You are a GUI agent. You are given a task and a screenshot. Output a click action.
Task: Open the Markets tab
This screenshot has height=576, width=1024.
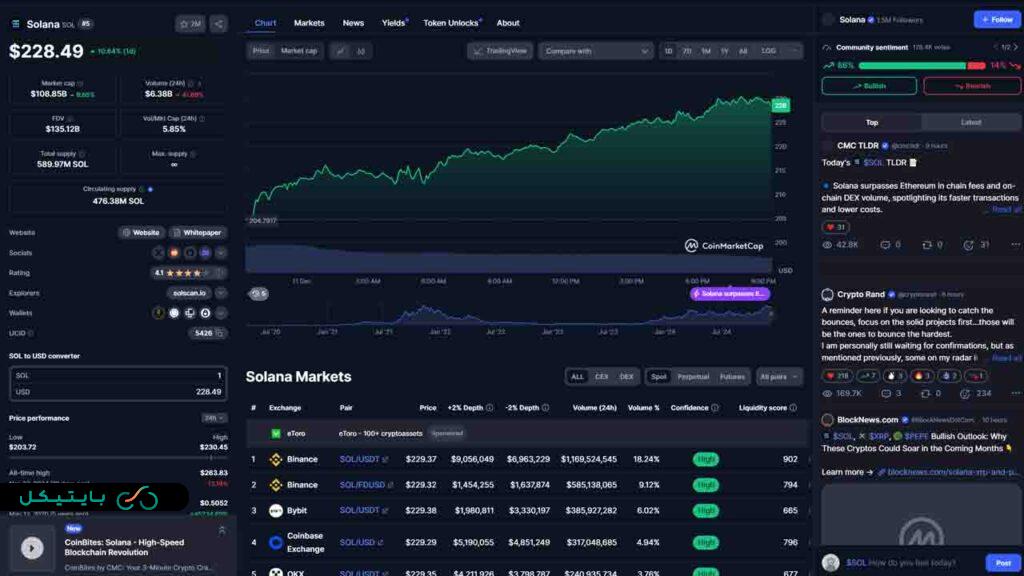click(x=309, y=23)
